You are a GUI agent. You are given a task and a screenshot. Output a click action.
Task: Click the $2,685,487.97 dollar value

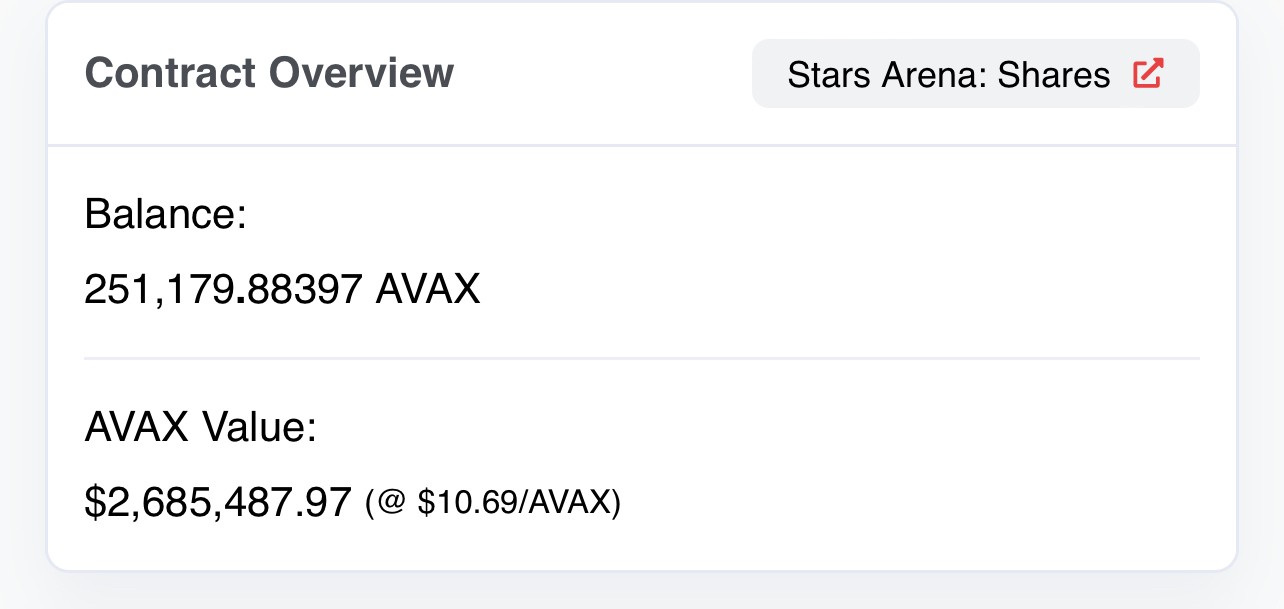click(218, 502)
